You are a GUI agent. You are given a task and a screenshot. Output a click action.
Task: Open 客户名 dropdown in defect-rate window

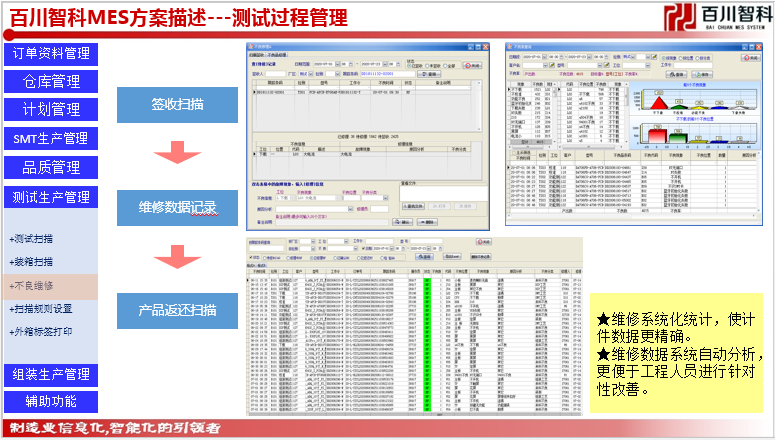click(x=545, y=65)
